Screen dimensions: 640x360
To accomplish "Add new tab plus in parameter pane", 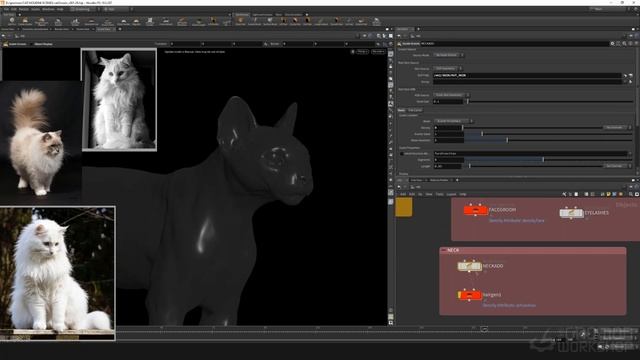I will pos(418,29).
